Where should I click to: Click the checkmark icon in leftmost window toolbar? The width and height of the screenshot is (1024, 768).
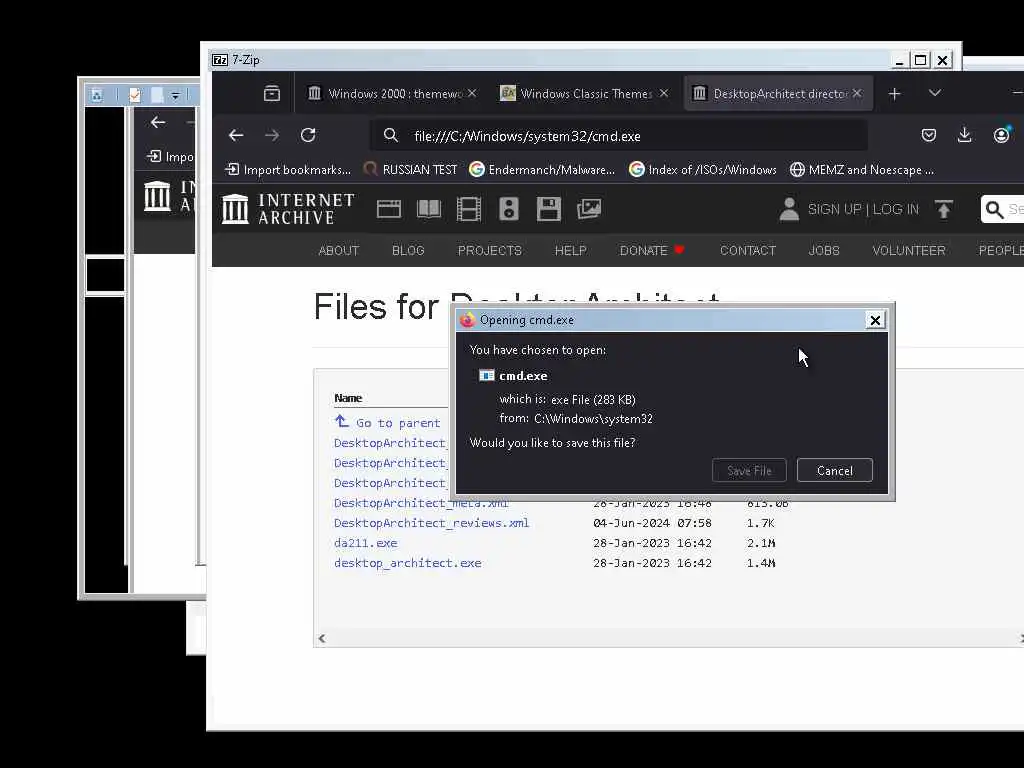(x=135, y=96)
